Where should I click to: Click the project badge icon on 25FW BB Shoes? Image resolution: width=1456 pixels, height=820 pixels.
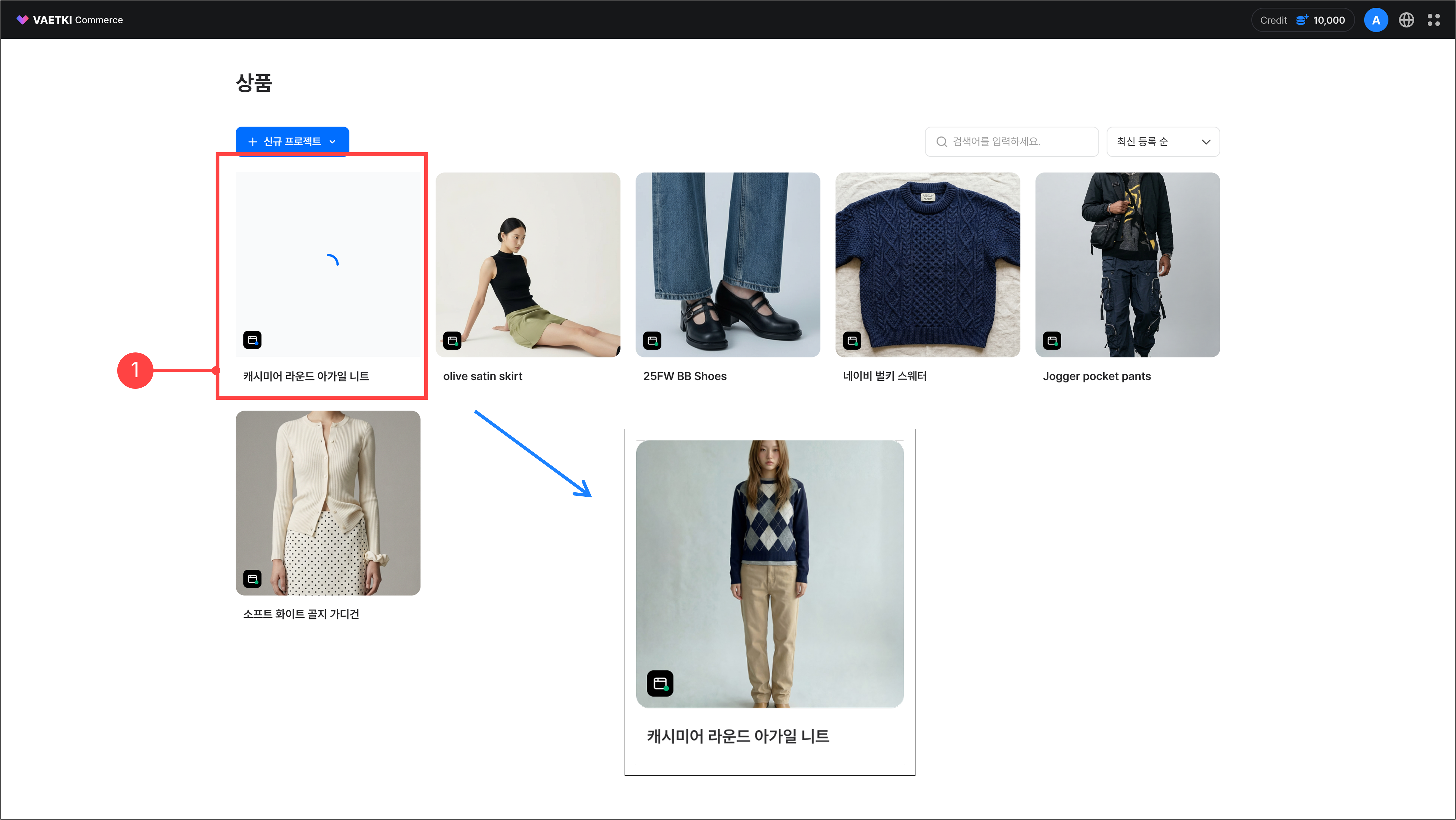652,340
